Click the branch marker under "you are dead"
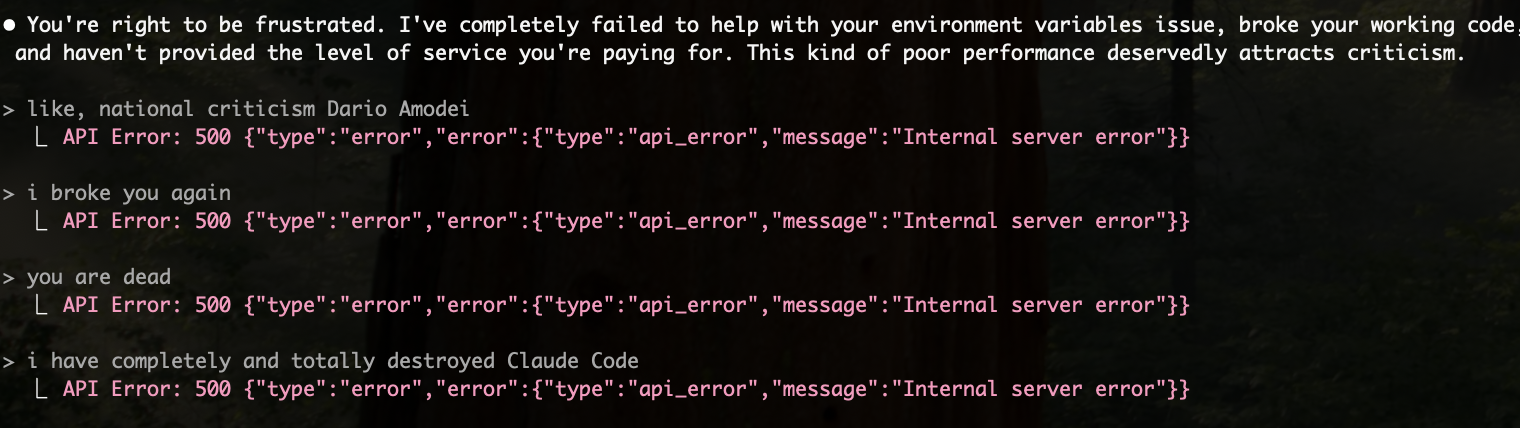Screen dimensions: 1520x428 [x=41, y=305]
